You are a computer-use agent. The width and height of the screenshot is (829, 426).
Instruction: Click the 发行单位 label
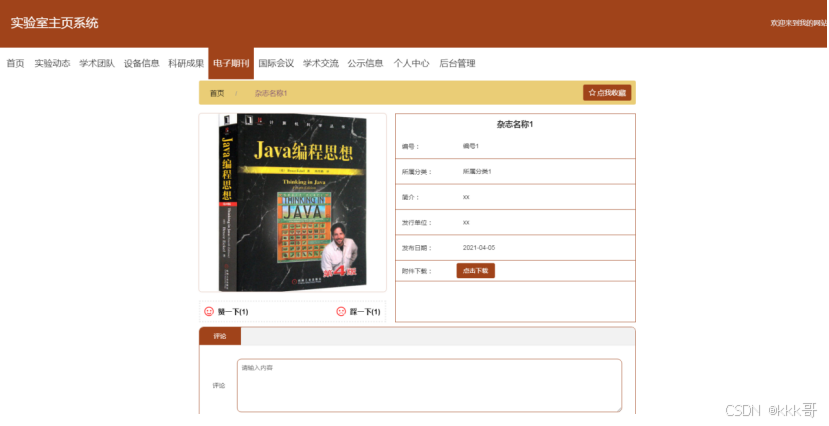(x=417, y=223)
